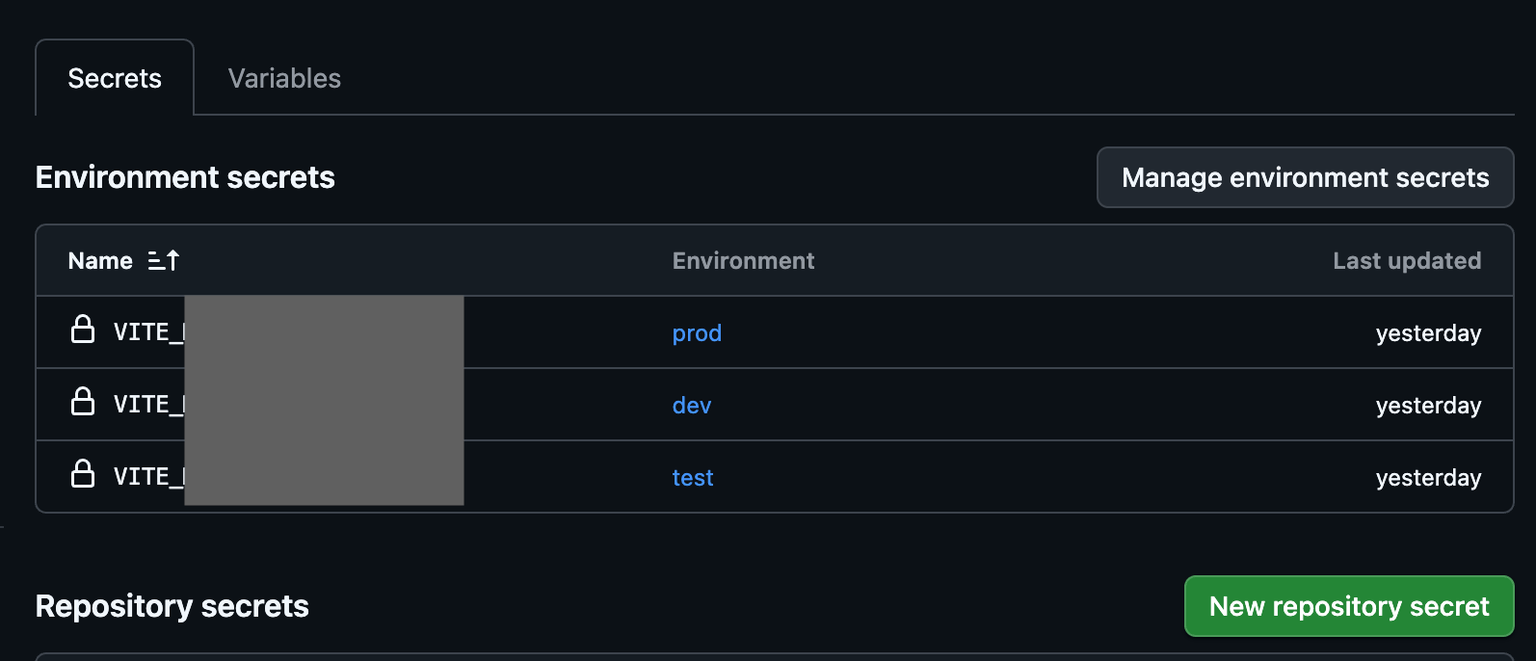This screenshot has width=1536, height=661.
Task: Toggle the sort arrow icon beside Name
Action: click(x=164, y=260)
